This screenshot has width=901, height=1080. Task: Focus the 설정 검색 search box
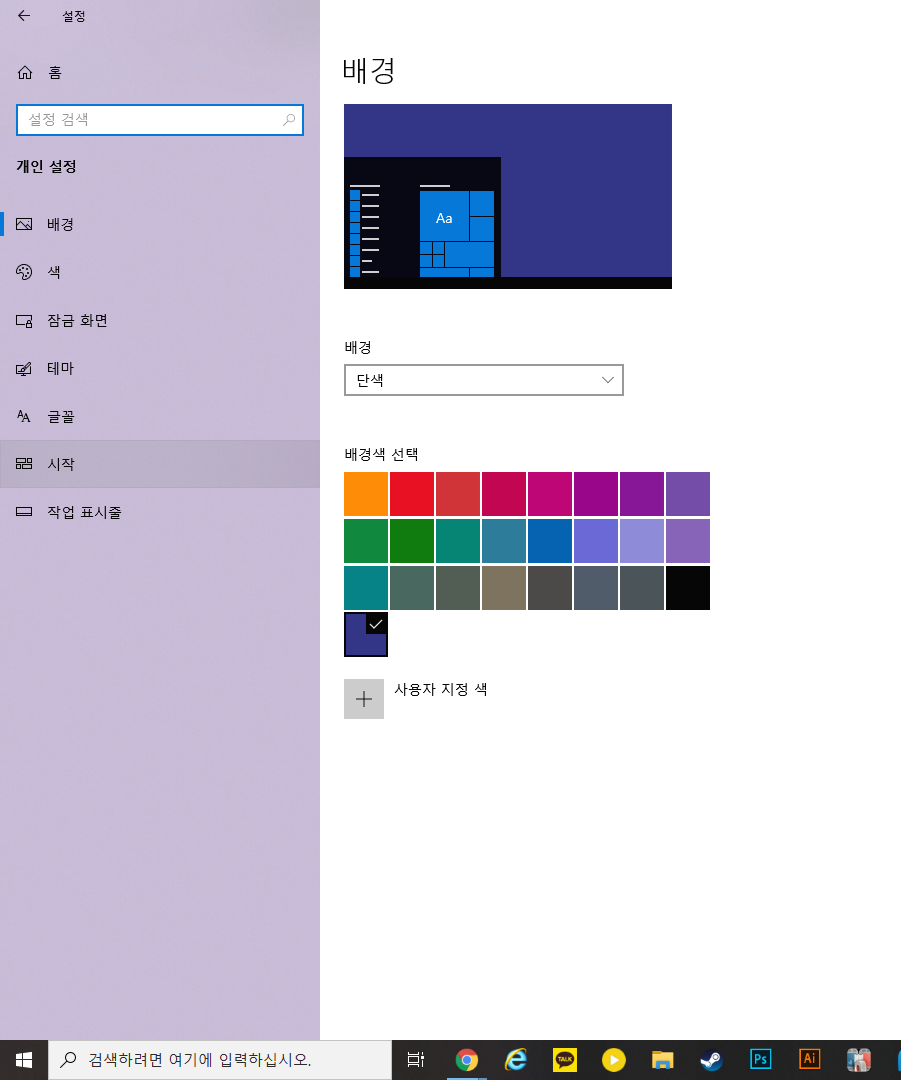point(160,120)
